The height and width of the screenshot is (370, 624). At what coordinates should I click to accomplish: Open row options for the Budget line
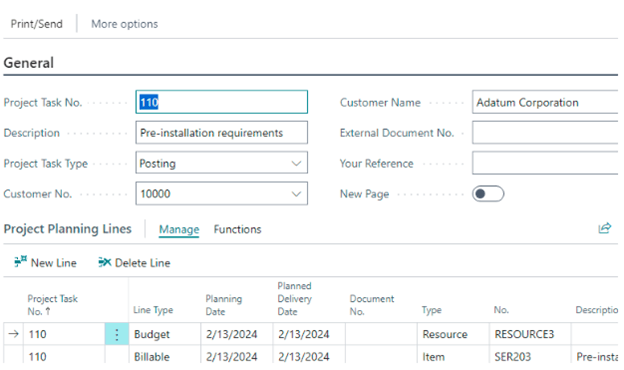(117, 334)
